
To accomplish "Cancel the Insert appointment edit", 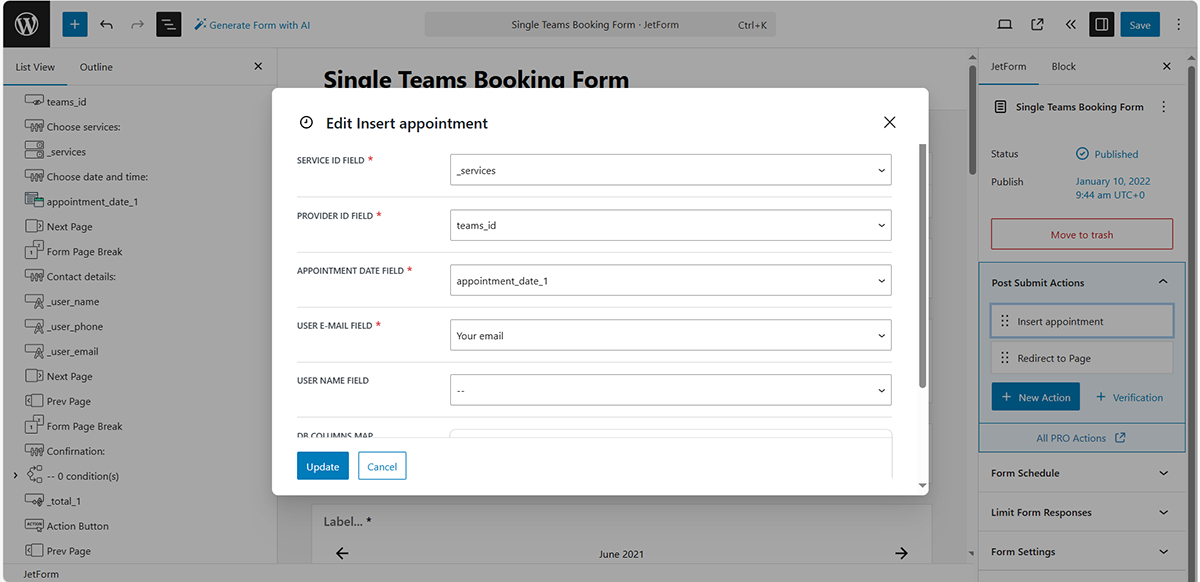I will coord(382,466).
